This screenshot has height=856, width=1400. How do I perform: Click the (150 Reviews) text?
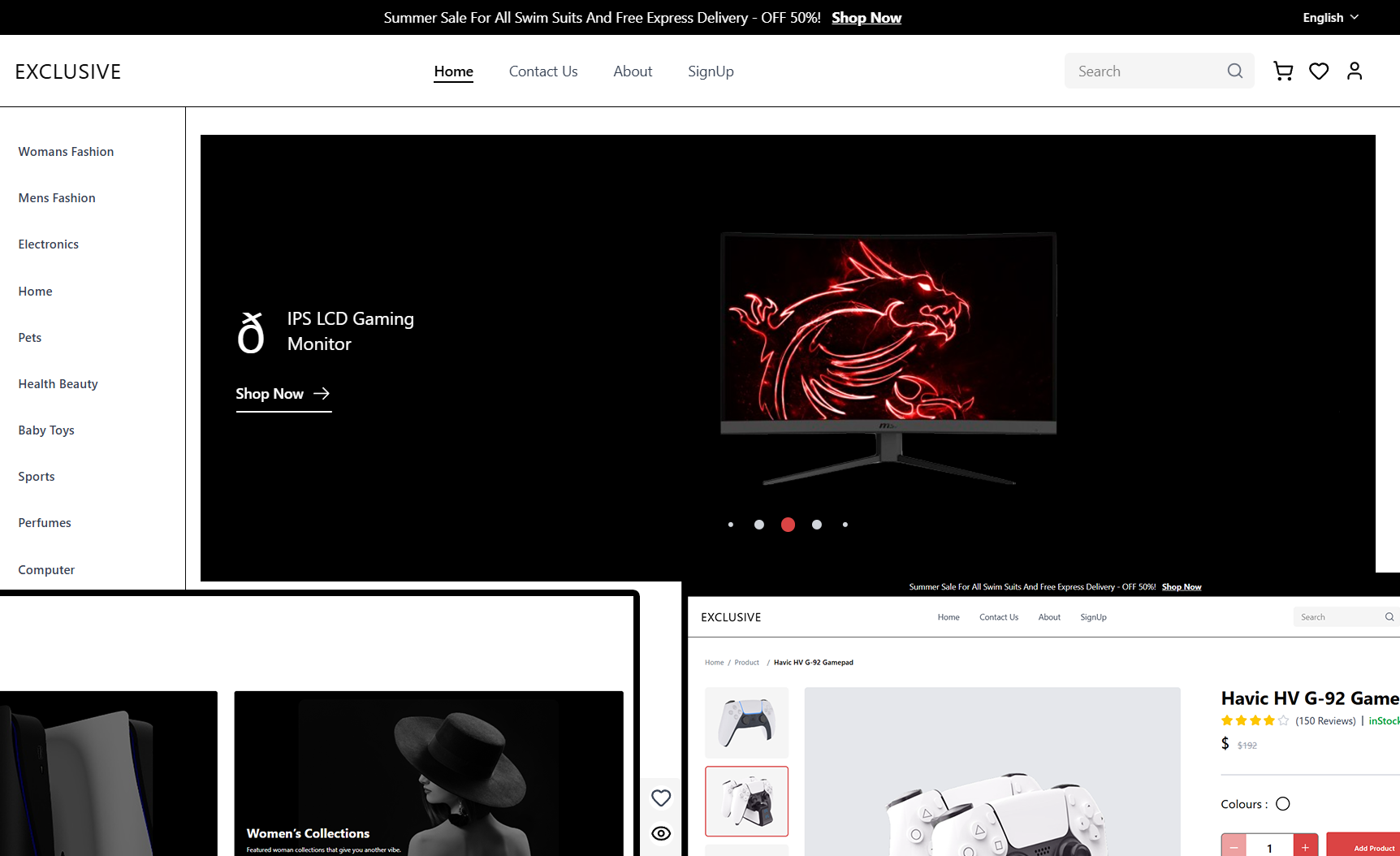(x=1325, y=721)
